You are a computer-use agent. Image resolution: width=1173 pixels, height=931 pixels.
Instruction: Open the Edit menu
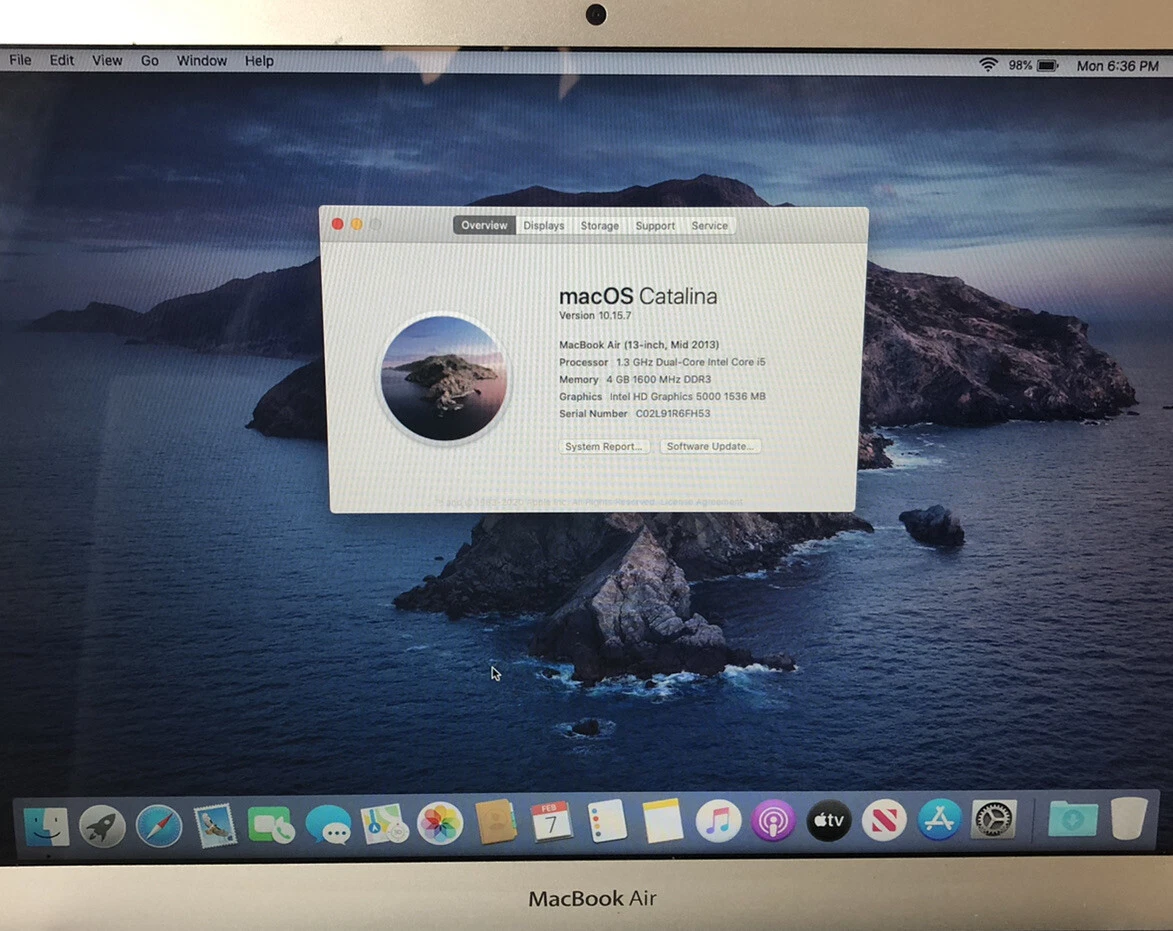click(x=61, y=60)
